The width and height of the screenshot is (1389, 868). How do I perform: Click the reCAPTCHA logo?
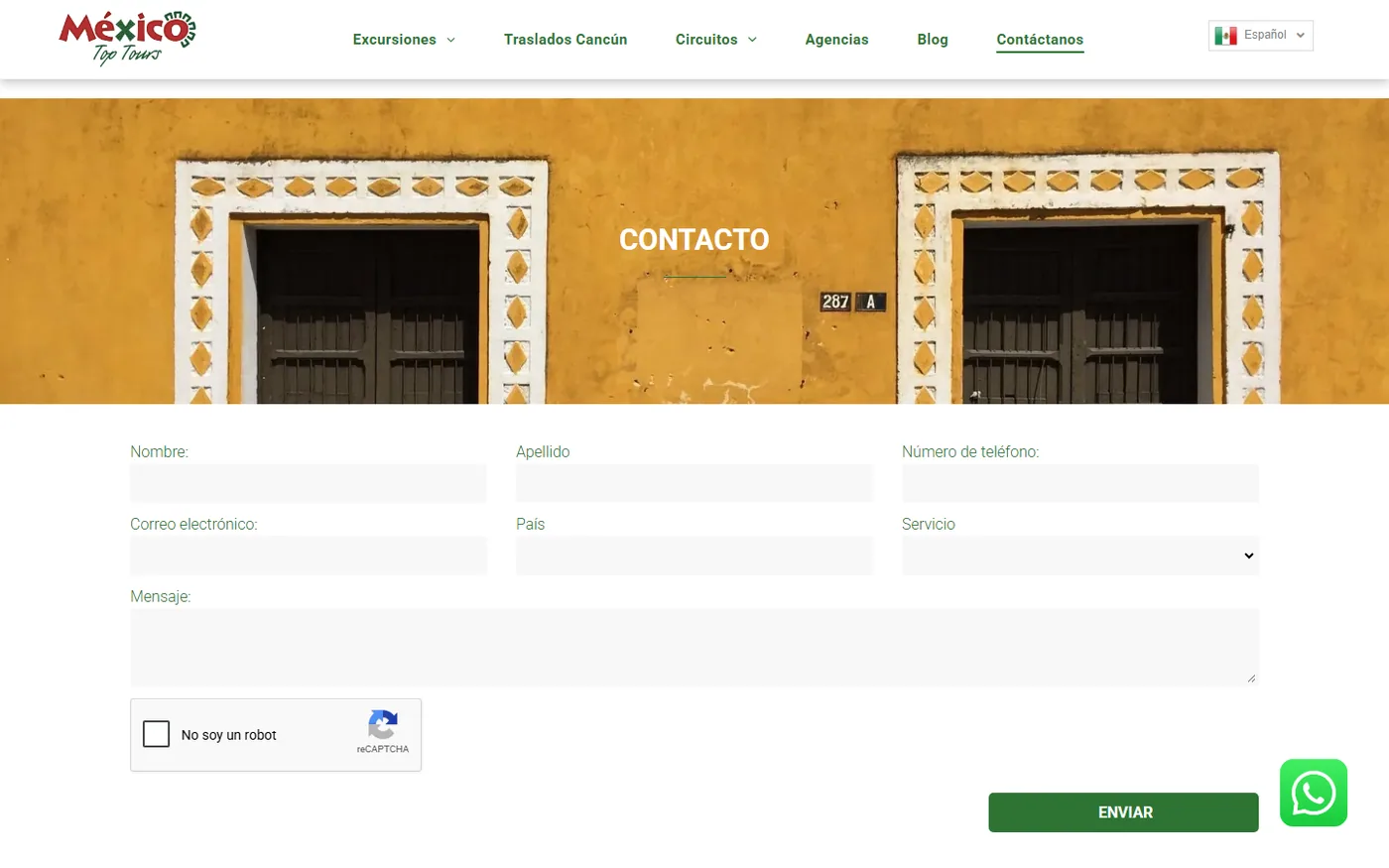[x=383, y=724]
